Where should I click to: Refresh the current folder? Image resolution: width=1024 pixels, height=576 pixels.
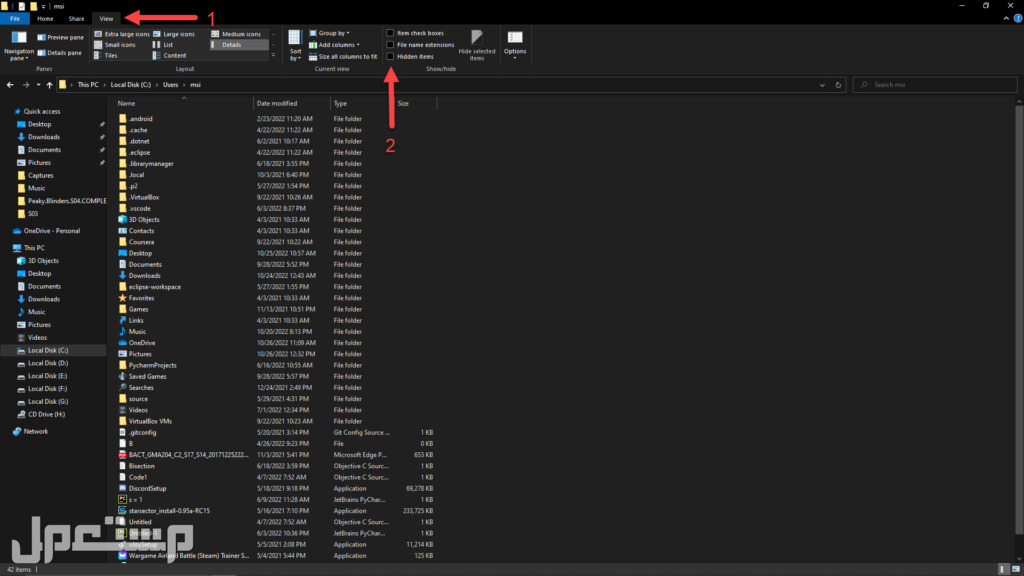pyautogui.click(x=838, y=85)
